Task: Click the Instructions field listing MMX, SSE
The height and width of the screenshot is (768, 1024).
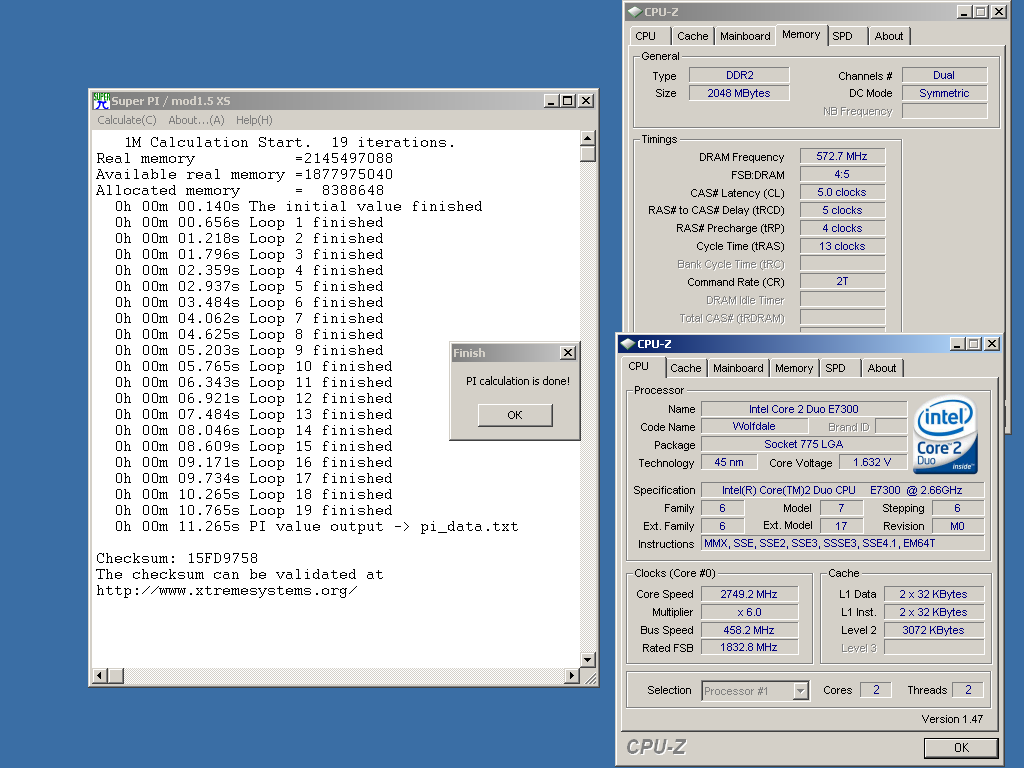Action: coord(842,543)
